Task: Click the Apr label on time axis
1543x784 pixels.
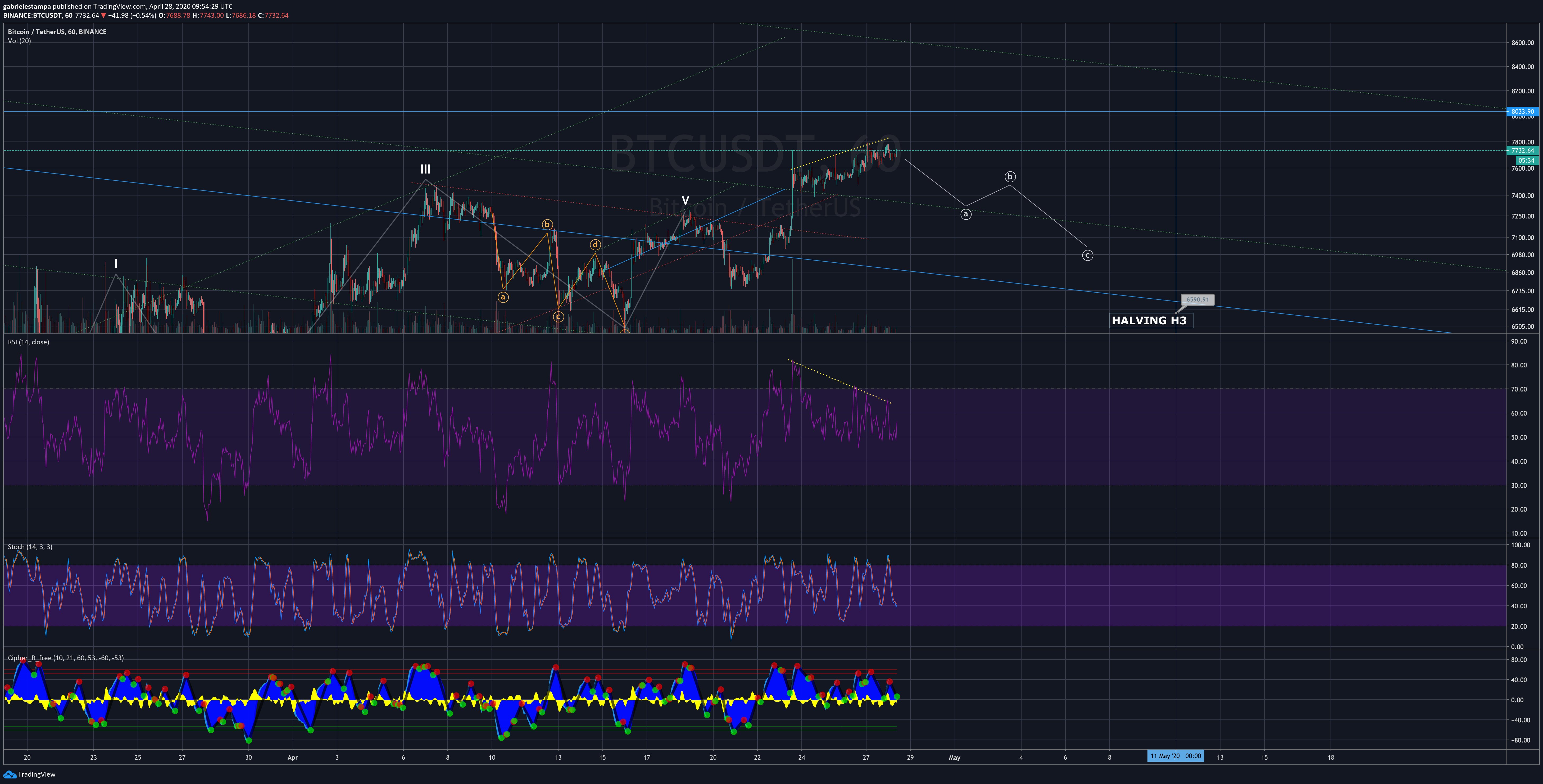Action: pyautogui.click(x=292, y=758)
